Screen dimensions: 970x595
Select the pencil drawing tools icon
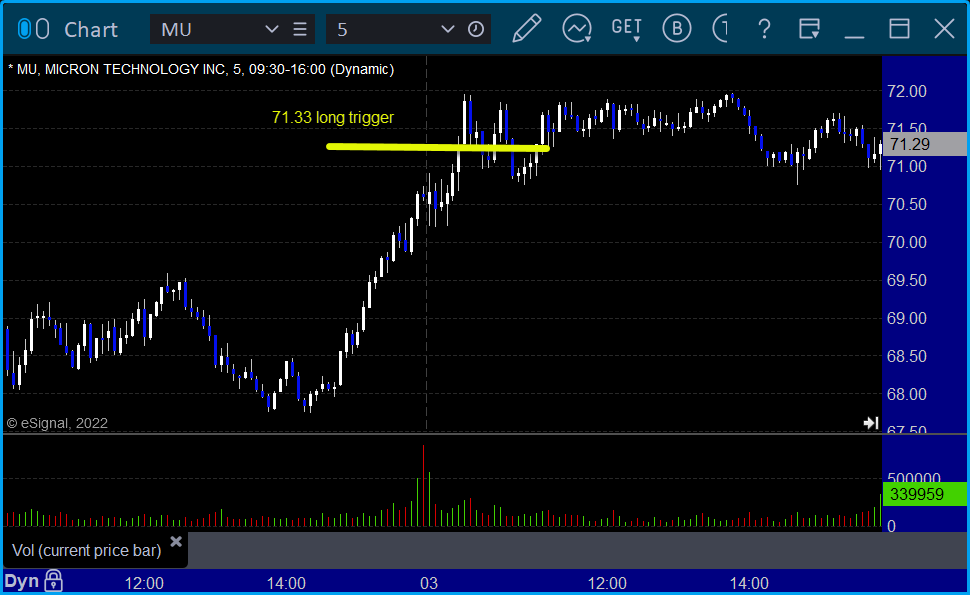tap(526, 29)
